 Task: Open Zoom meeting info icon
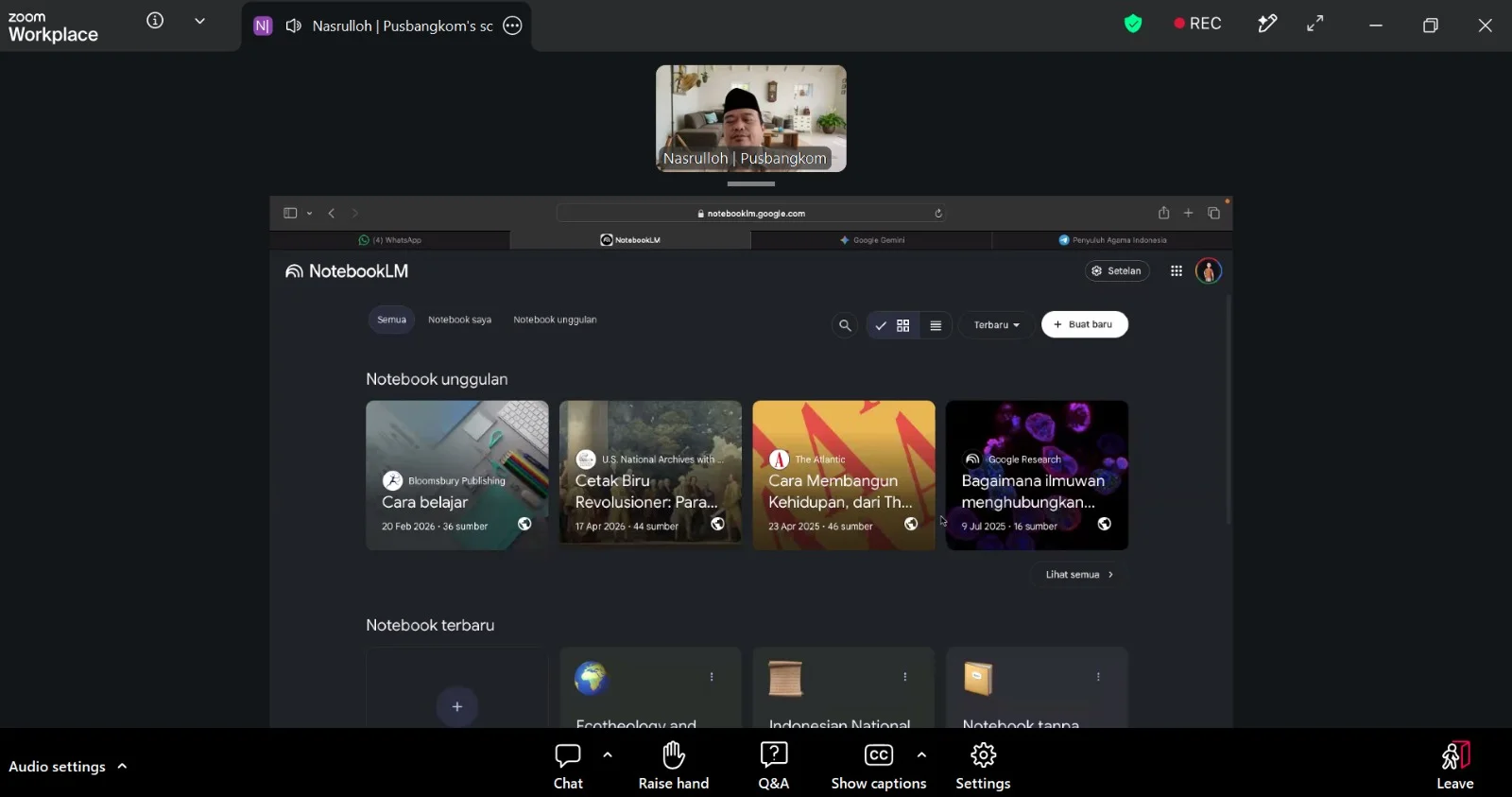pyautogui.click(x=155, y=21)
